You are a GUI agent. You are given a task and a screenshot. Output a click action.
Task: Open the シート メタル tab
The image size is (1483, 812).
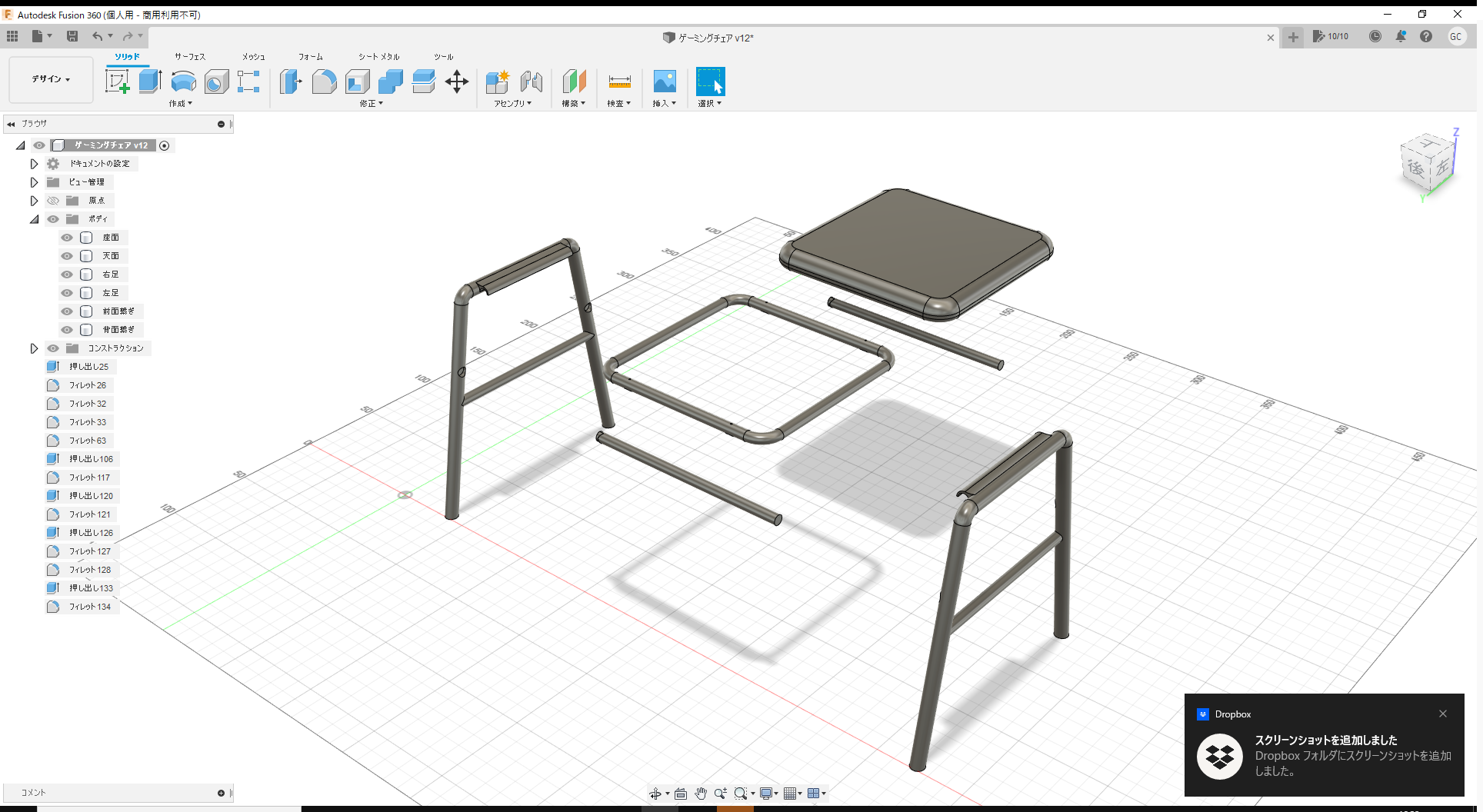pyautogui.click(x=378, y=56)
